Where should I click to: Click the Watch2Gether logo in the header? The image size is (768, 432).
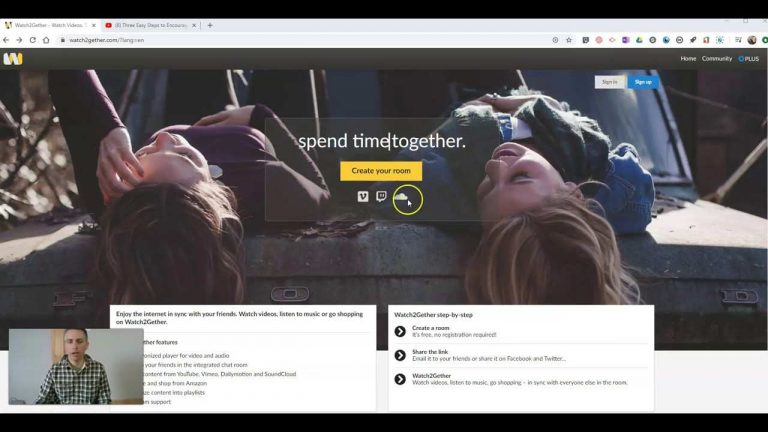tap(13, 59)
